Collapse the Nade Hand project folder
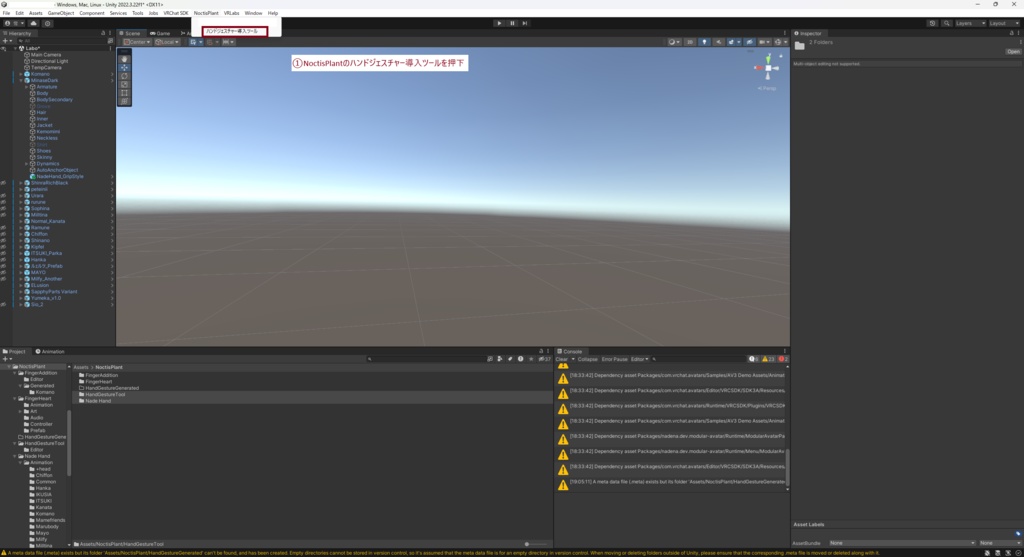Screen dimensions: 1024x557 point(15,456)
